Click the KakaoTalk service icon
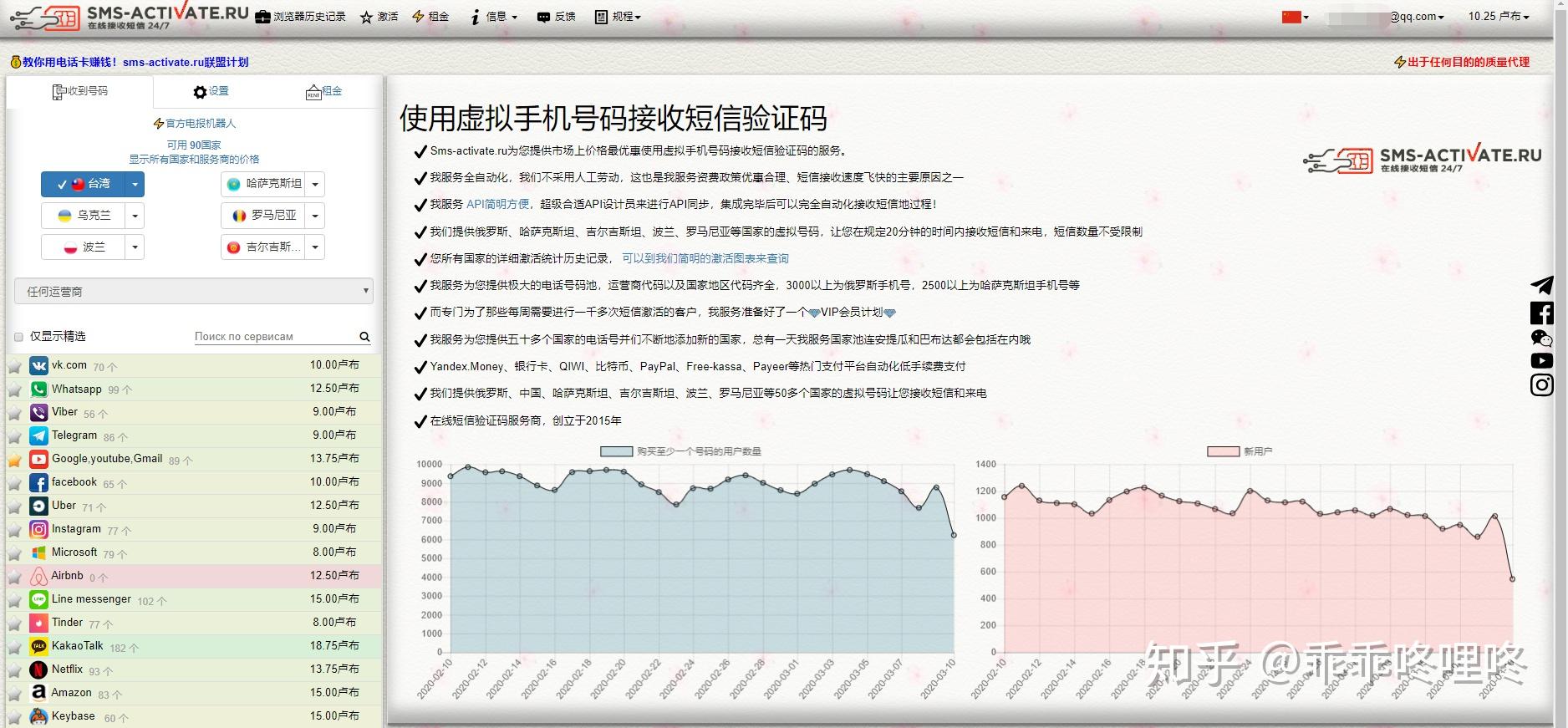 click(38, 647)
